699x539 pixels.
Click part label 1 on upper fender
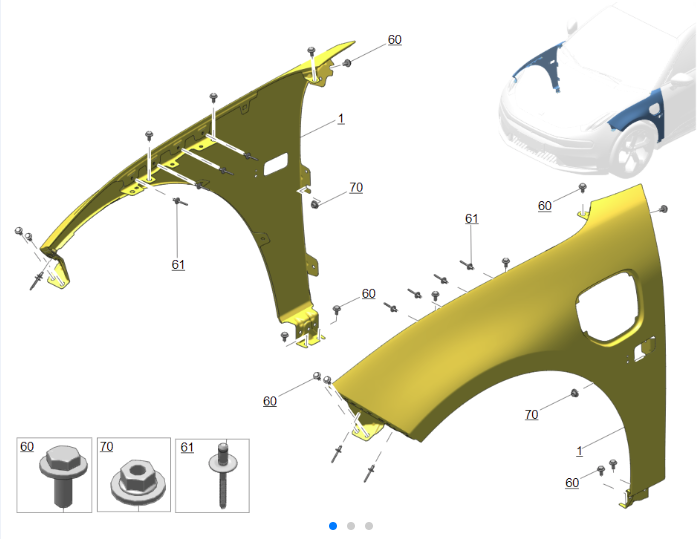[341, 119]
